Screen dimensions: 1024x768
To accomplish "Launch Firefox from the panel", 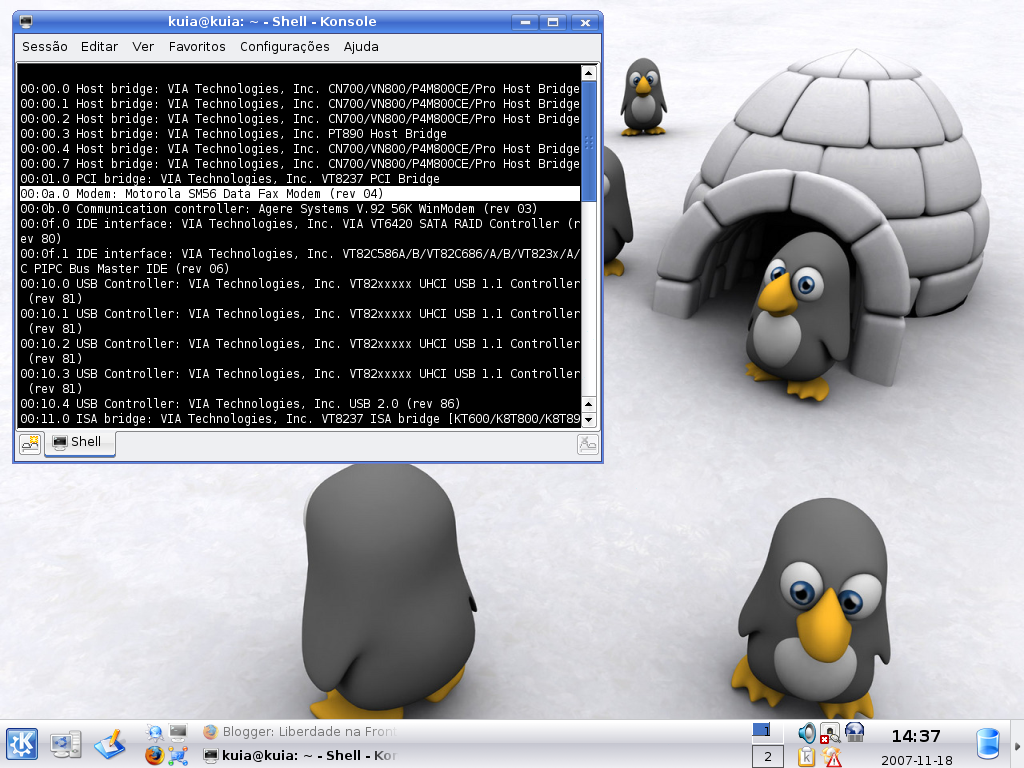I will click(155, 756).
